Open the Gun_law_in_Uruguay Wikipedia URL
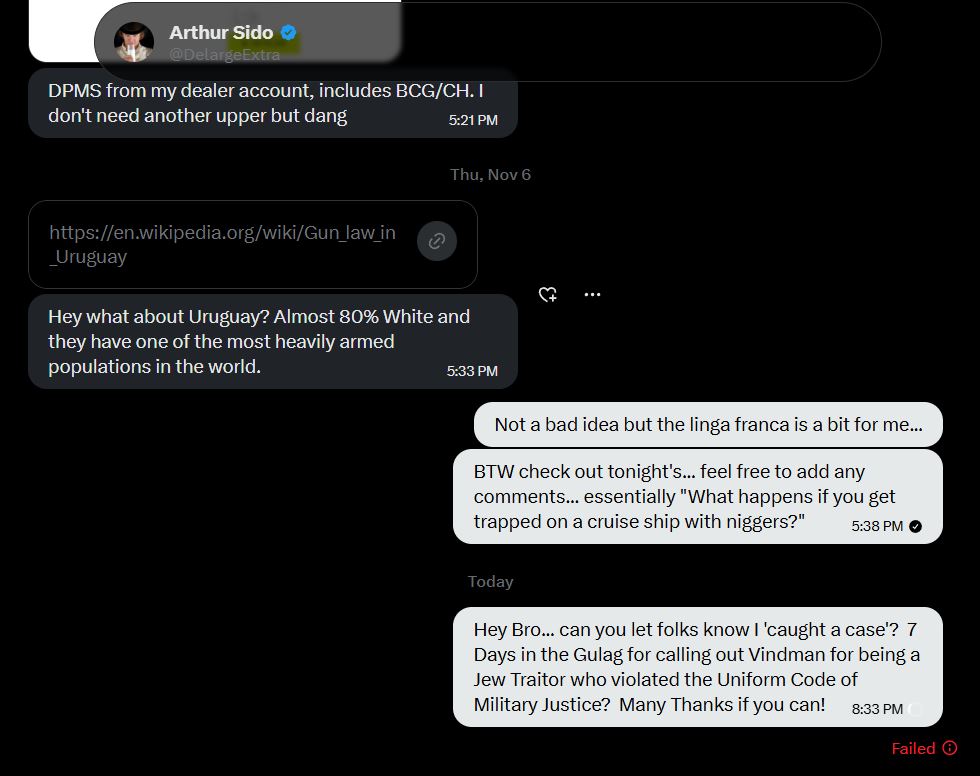Image resolution: width=980 pixels, height=776 pixels. [x=222, y=244]
